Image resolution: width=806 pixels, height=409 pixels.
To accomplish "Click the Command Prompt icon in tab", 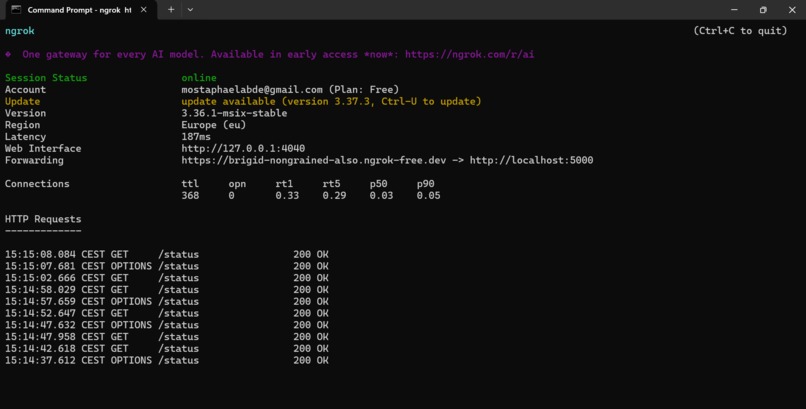I will pyautogui.click(x=16, y=10).
